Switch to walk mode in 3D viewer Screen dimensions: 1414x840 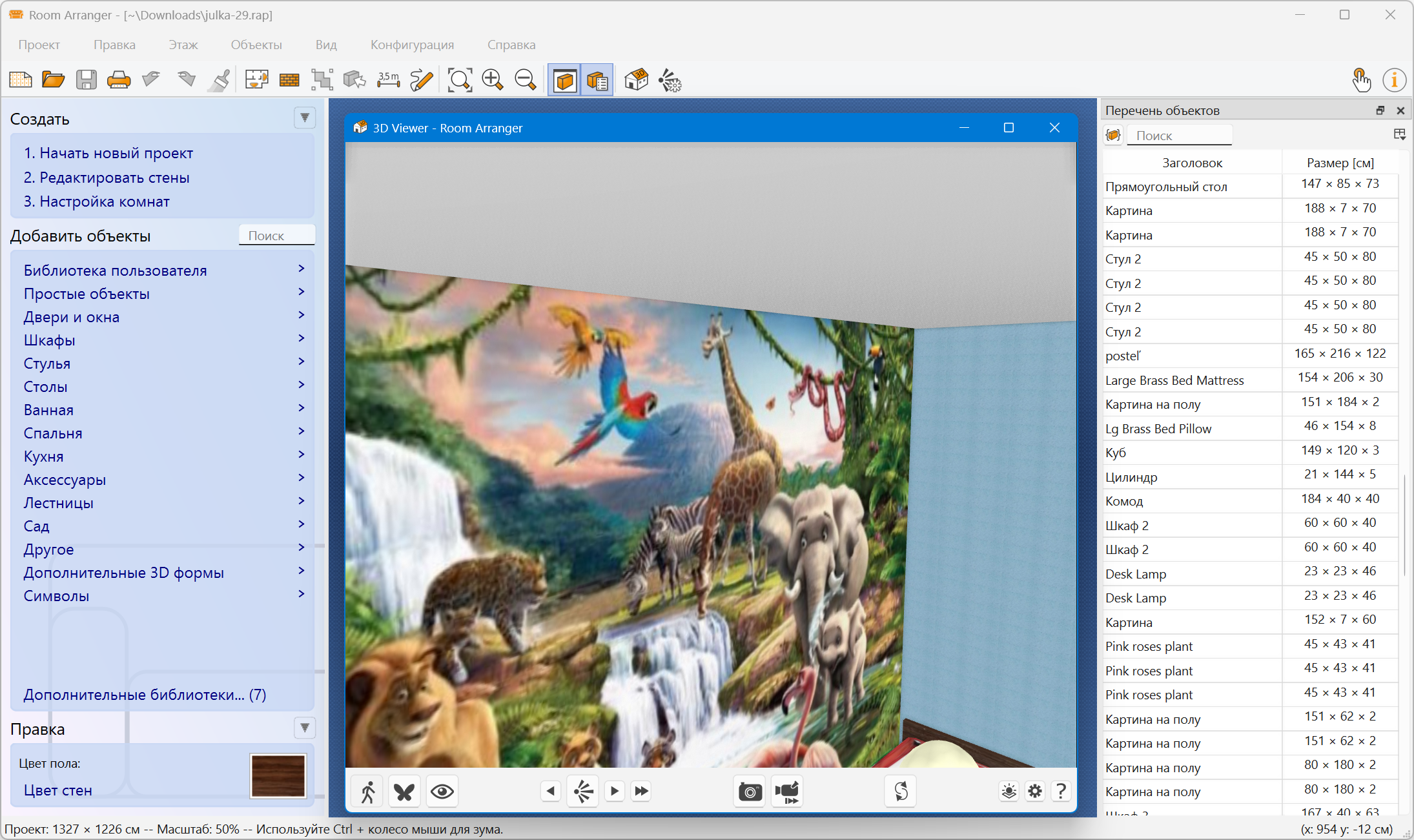point(368,791)
